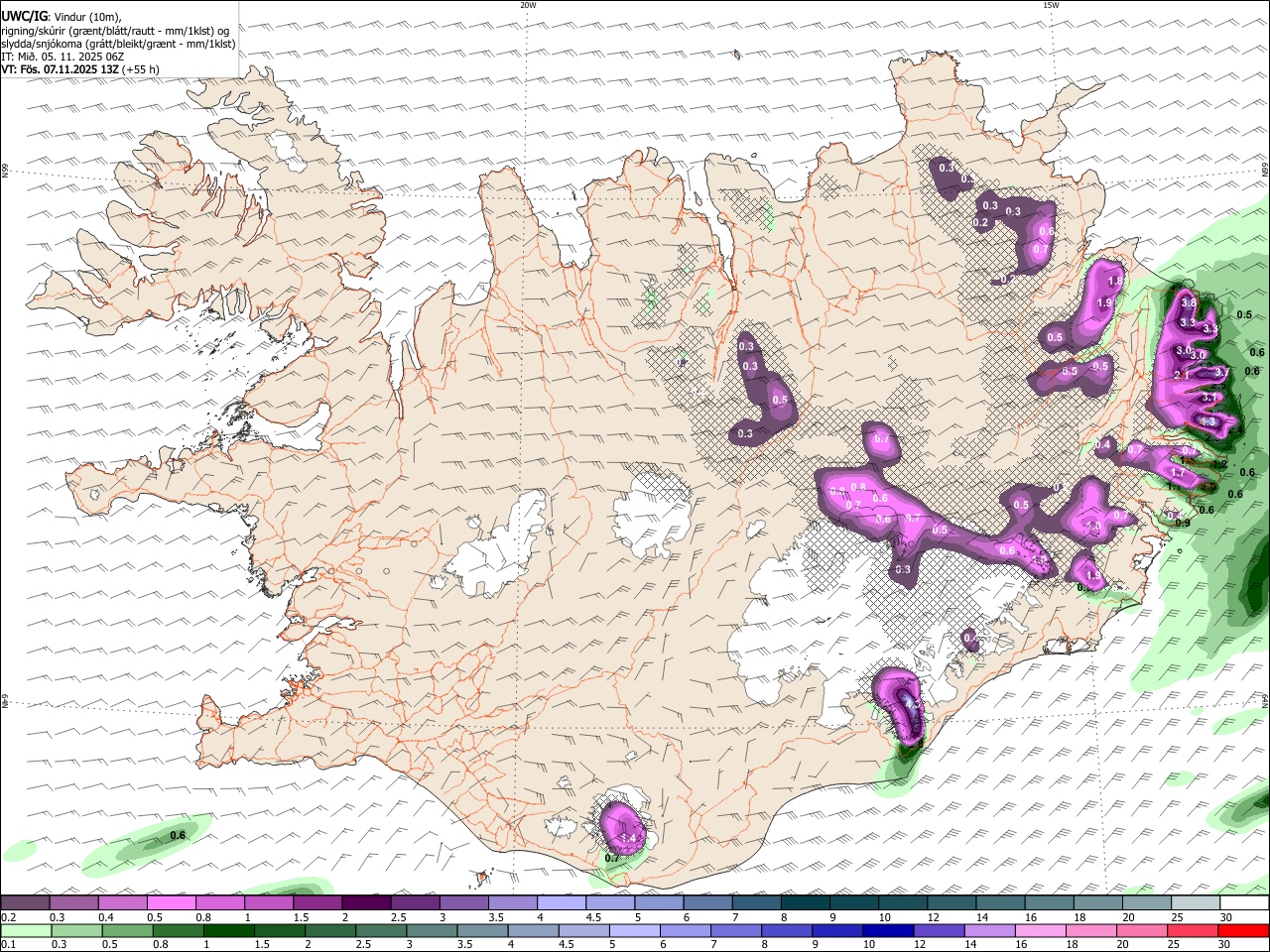1270x952 pixels.
Task: Click the '3.1' snowfall value on the east coast
Action: (1208, 398)
